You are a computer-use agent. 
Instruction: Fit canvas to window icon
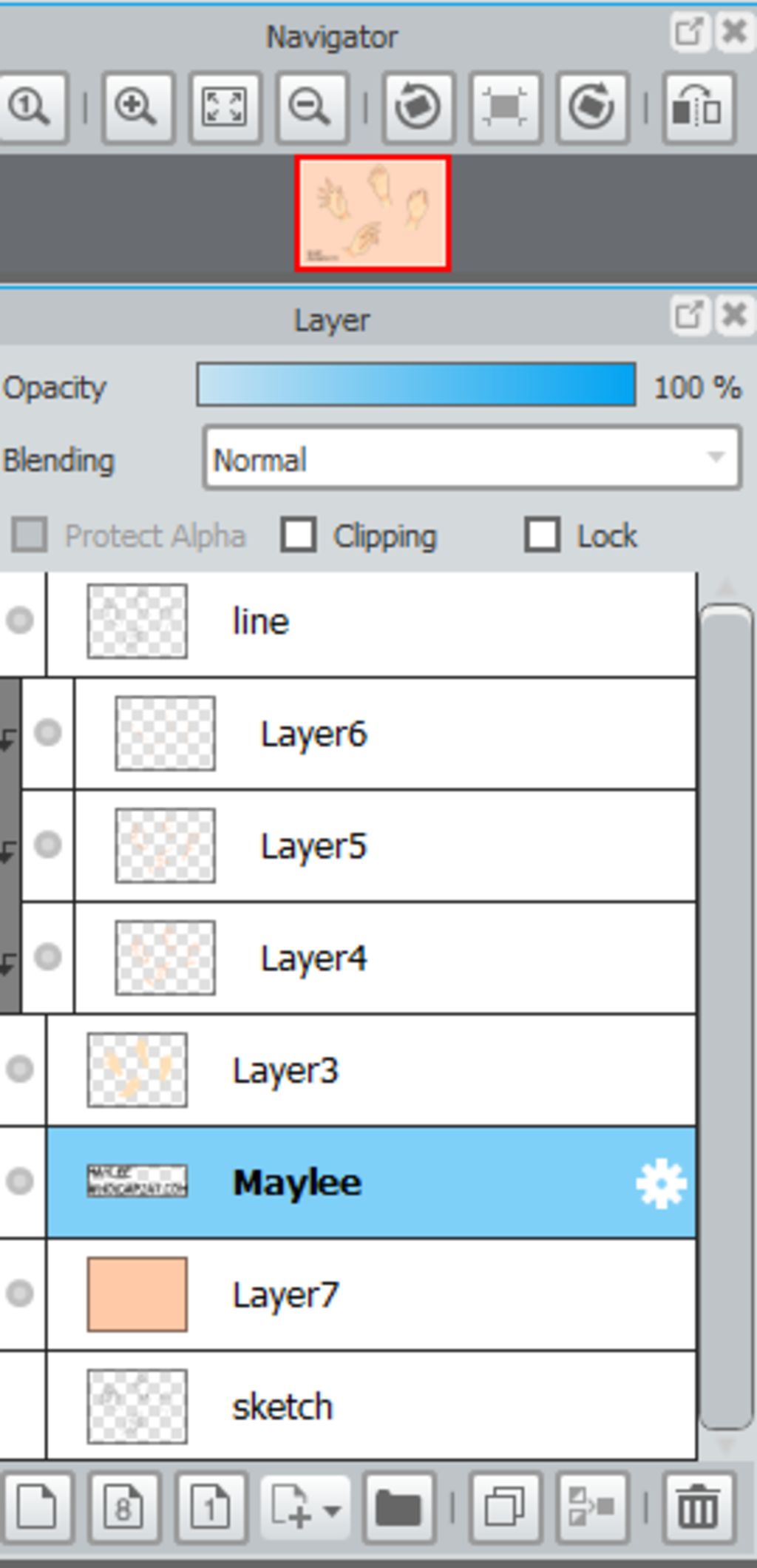[x=225, y=107]
